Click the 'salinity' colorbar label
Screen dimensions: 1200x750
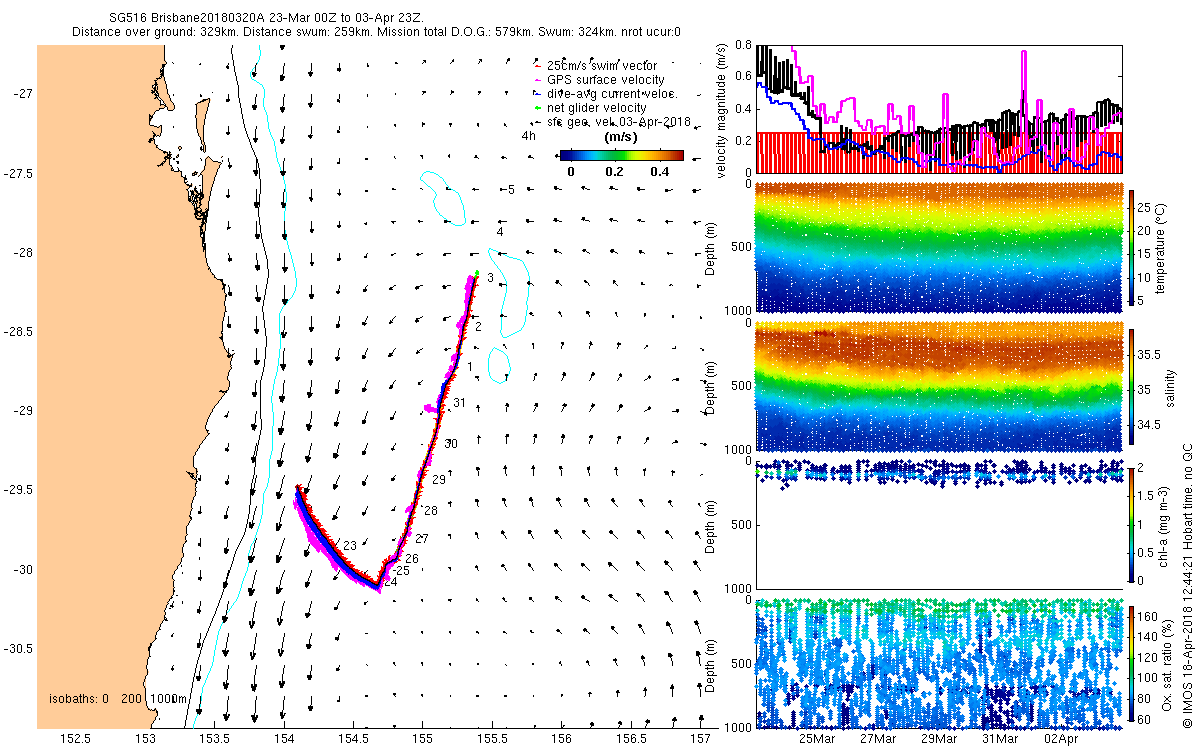(1170, 387)
